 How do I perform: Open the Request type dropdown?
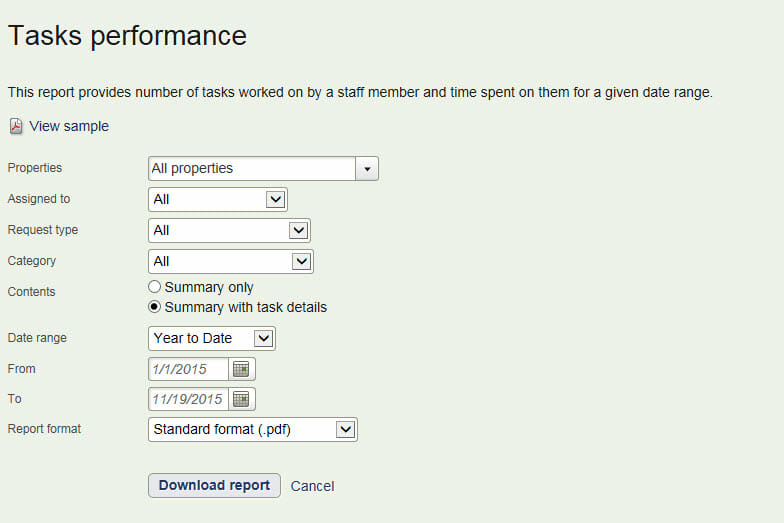click(x=229, y=230)
